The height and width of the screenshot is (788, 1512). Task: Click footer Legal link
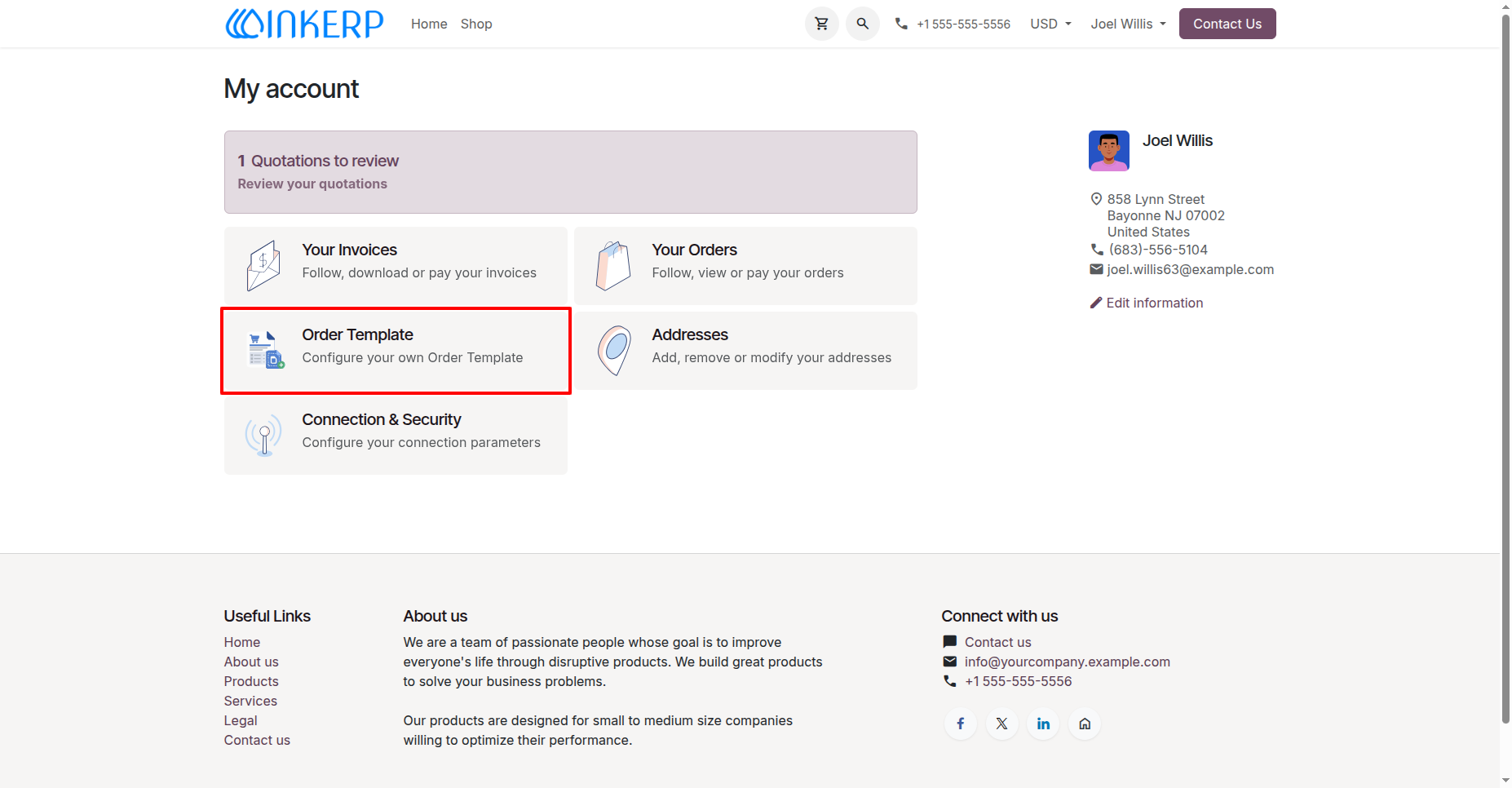tap(241, 720)
